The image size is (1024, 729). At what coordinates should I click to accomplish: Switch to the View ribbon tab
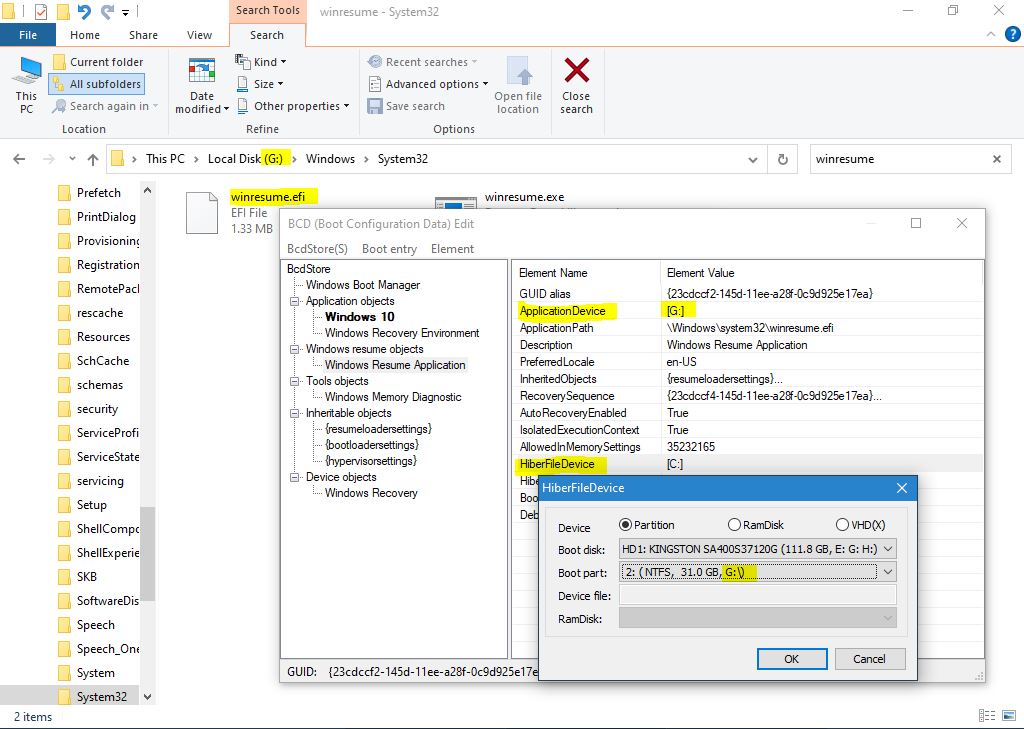tap(199, 35)
